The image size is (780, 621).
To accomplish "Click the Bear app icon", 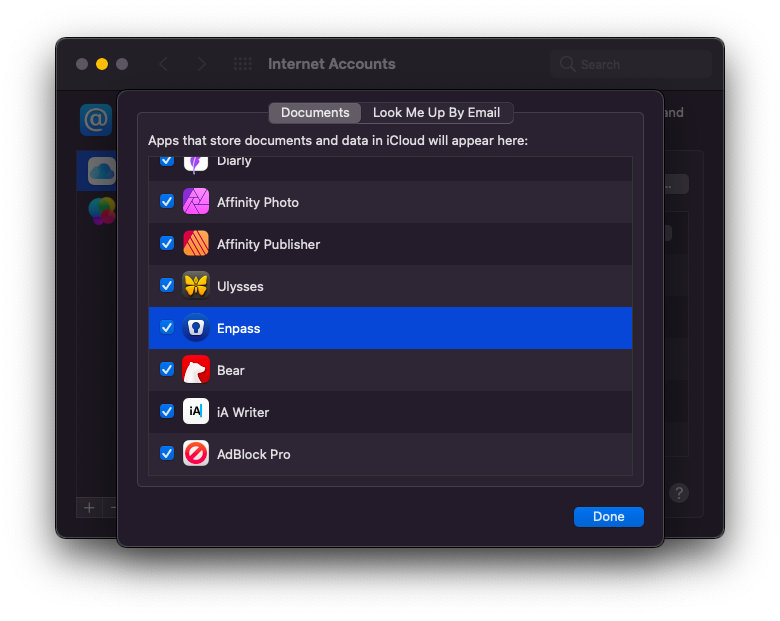I will pyautogui.click(x=195, y=369).
